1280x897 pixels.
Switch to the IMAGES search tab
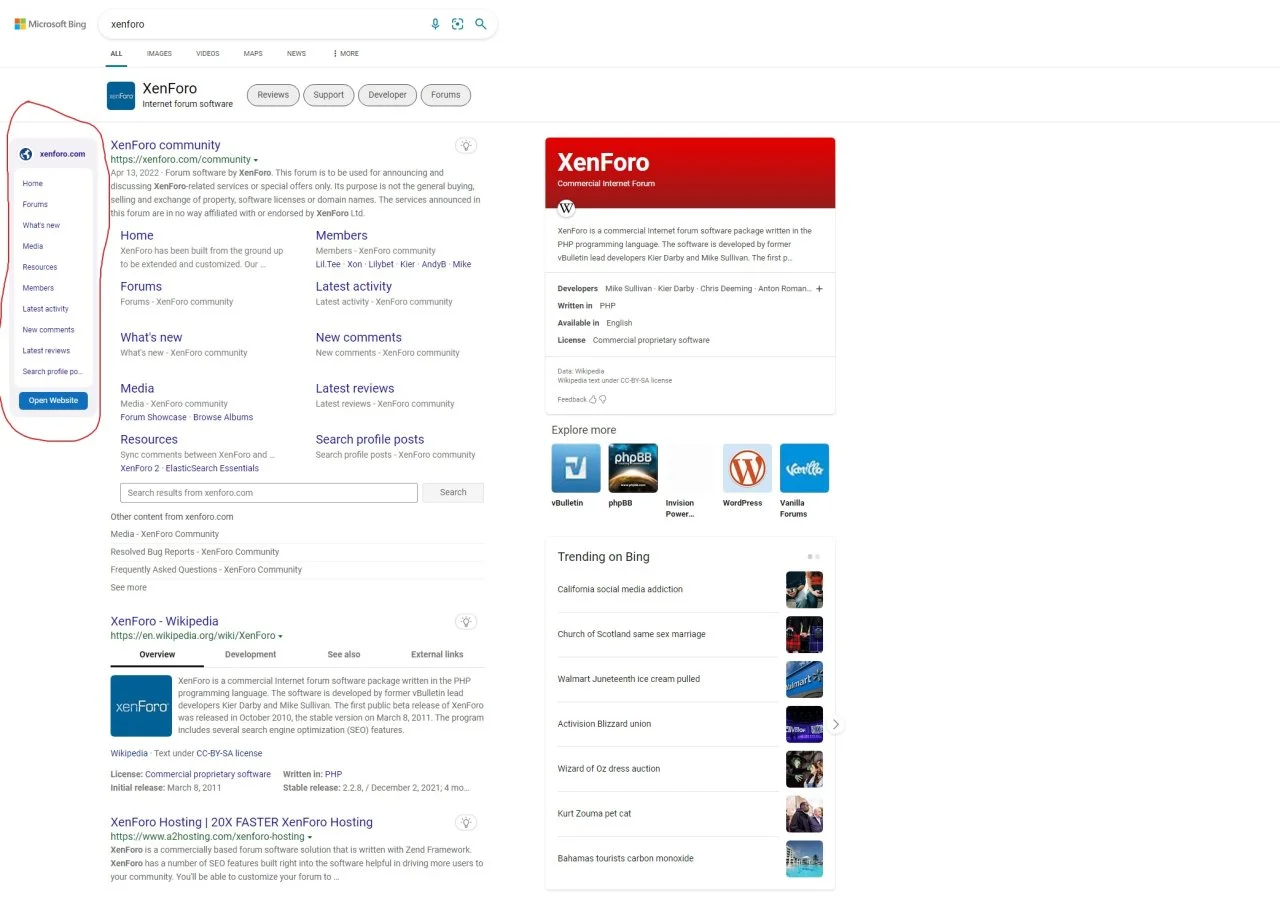tap(159, 53)
